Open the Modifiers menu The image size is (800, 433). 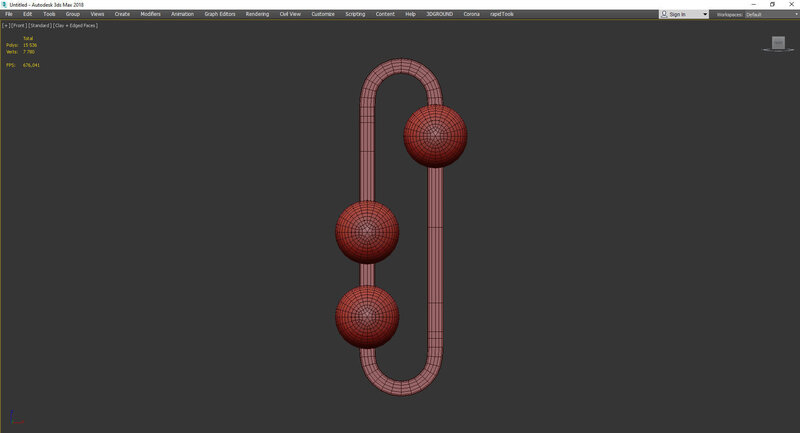tap(150, 14)
